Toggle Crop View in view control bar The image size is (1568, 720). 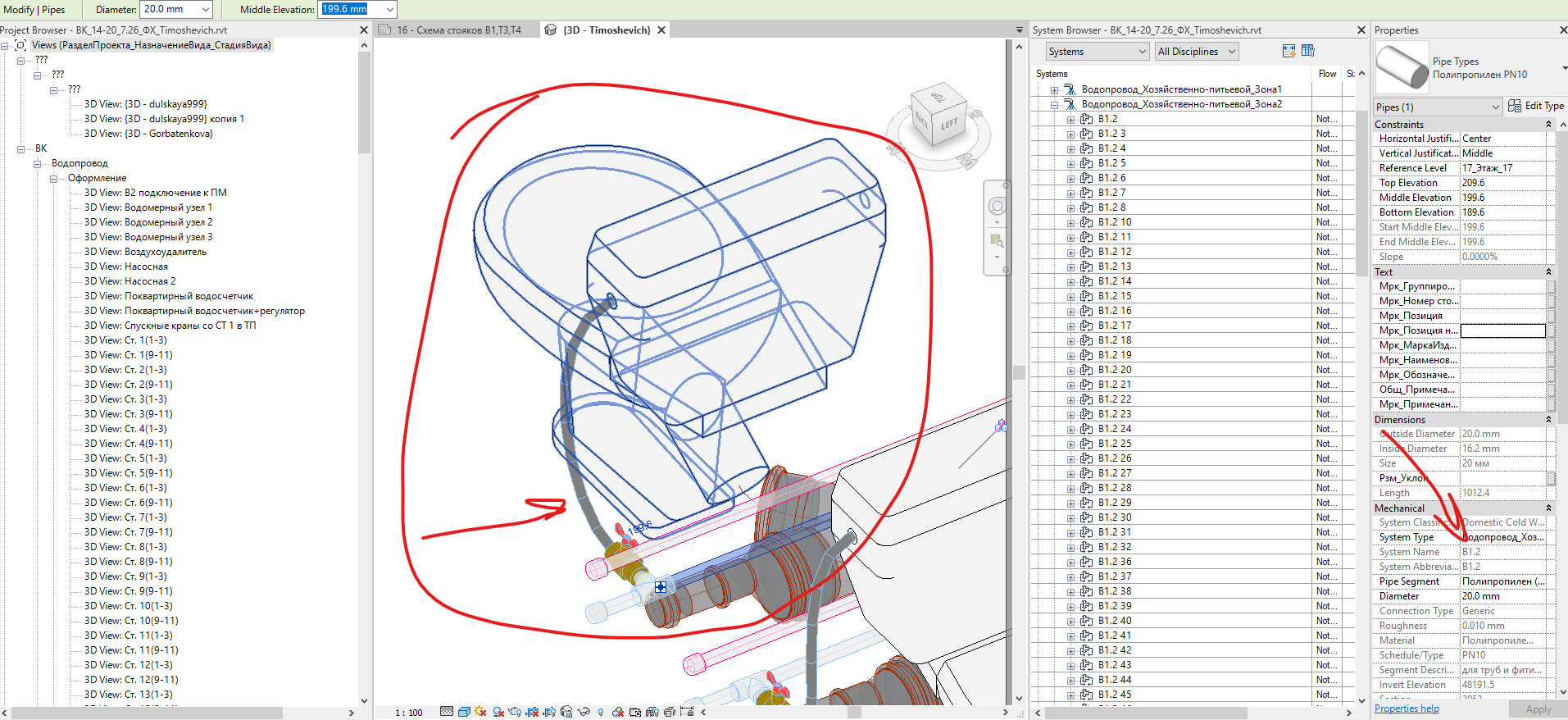tap(532, 712)
